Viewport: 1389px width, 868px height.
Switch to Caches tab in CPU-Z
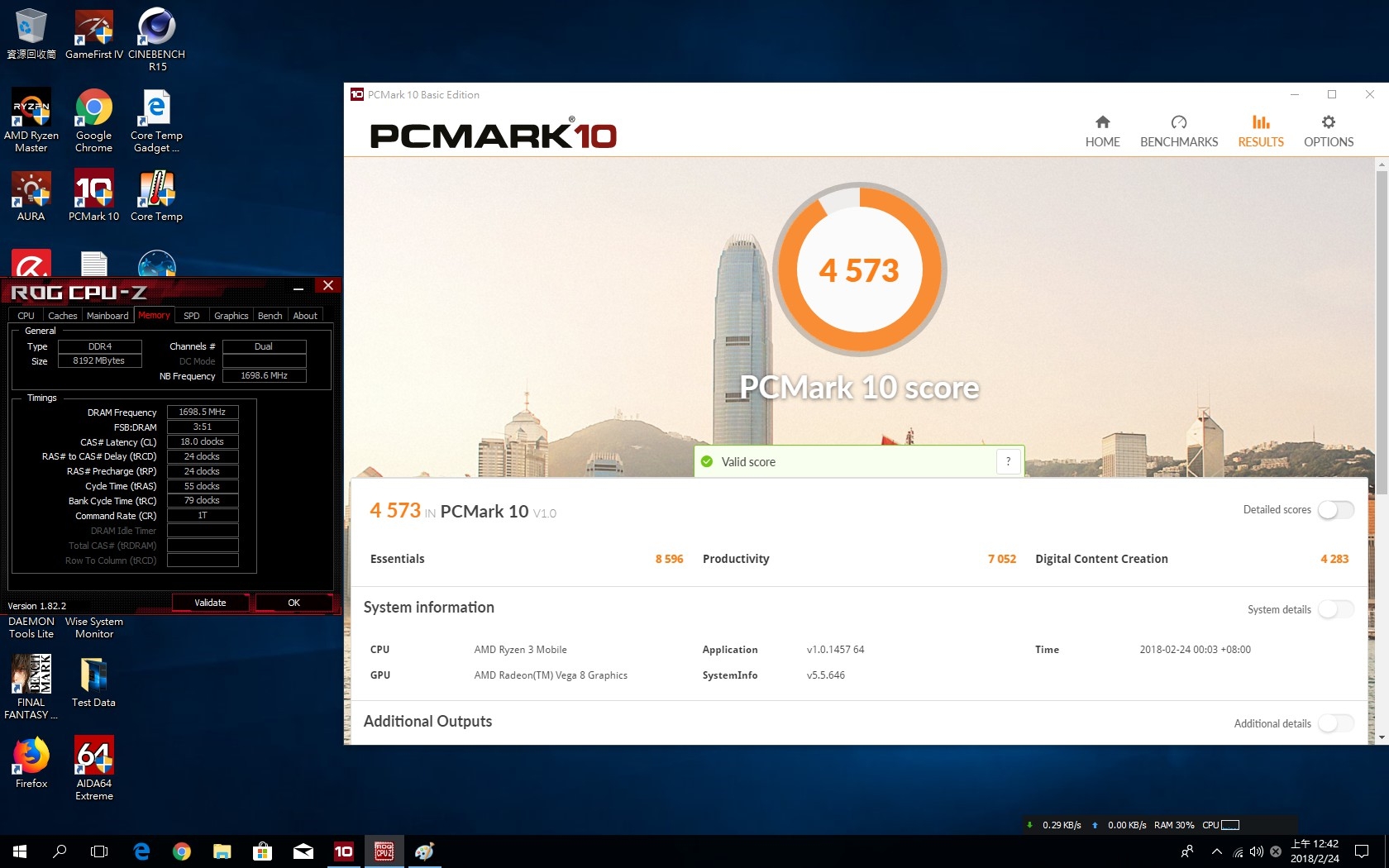pos(62,316)
